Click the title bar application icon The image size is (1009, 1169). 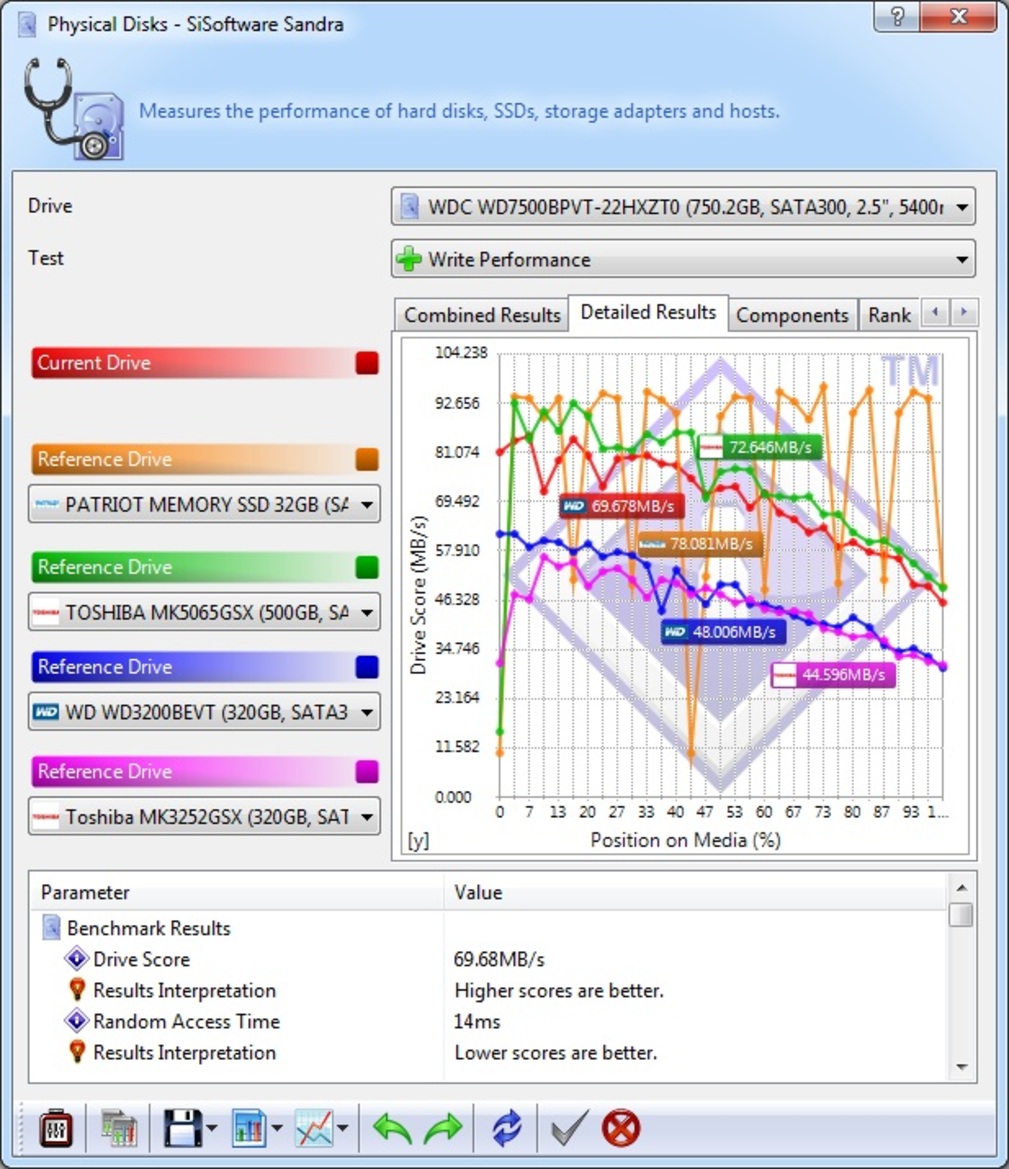[x=28, y=24]
